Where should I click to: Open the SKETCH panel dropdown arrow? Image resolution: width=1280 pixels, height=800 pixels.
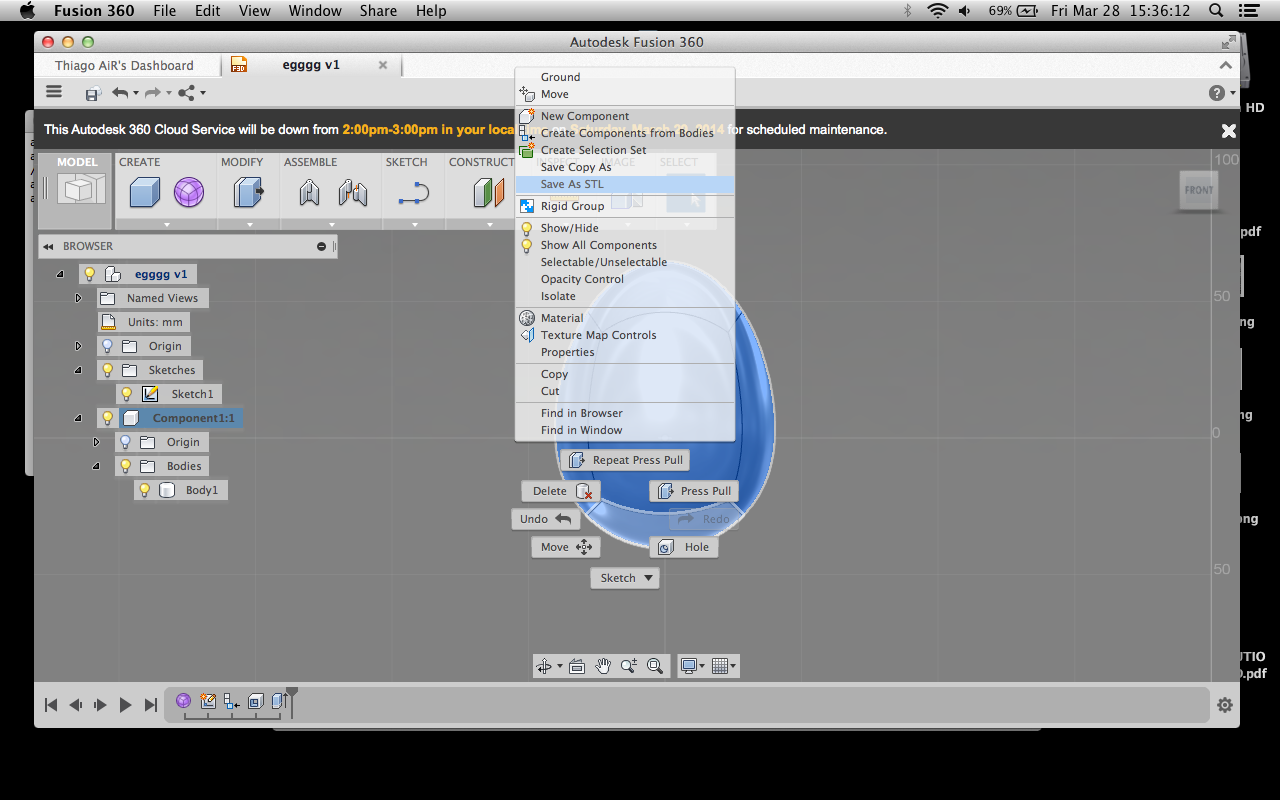[415, 224]
